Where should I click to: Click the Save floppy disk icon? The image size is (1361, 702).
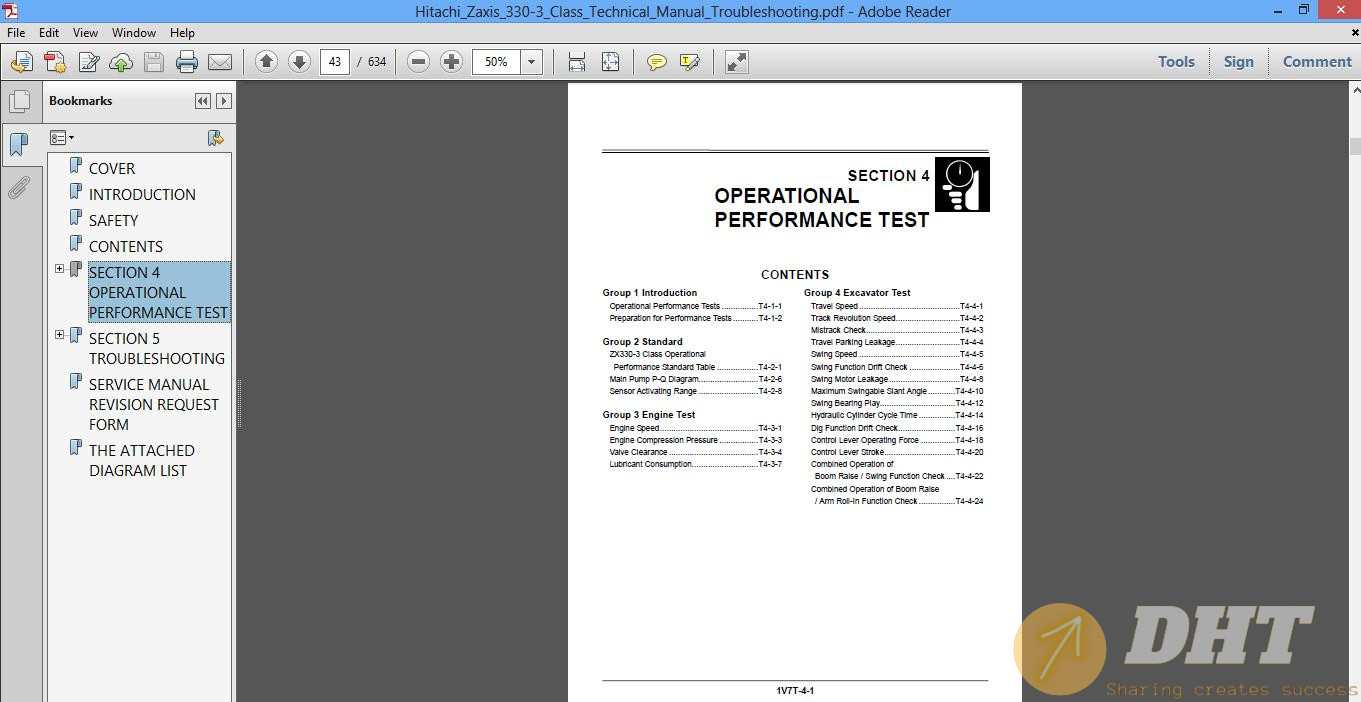(x=154, y=62)
